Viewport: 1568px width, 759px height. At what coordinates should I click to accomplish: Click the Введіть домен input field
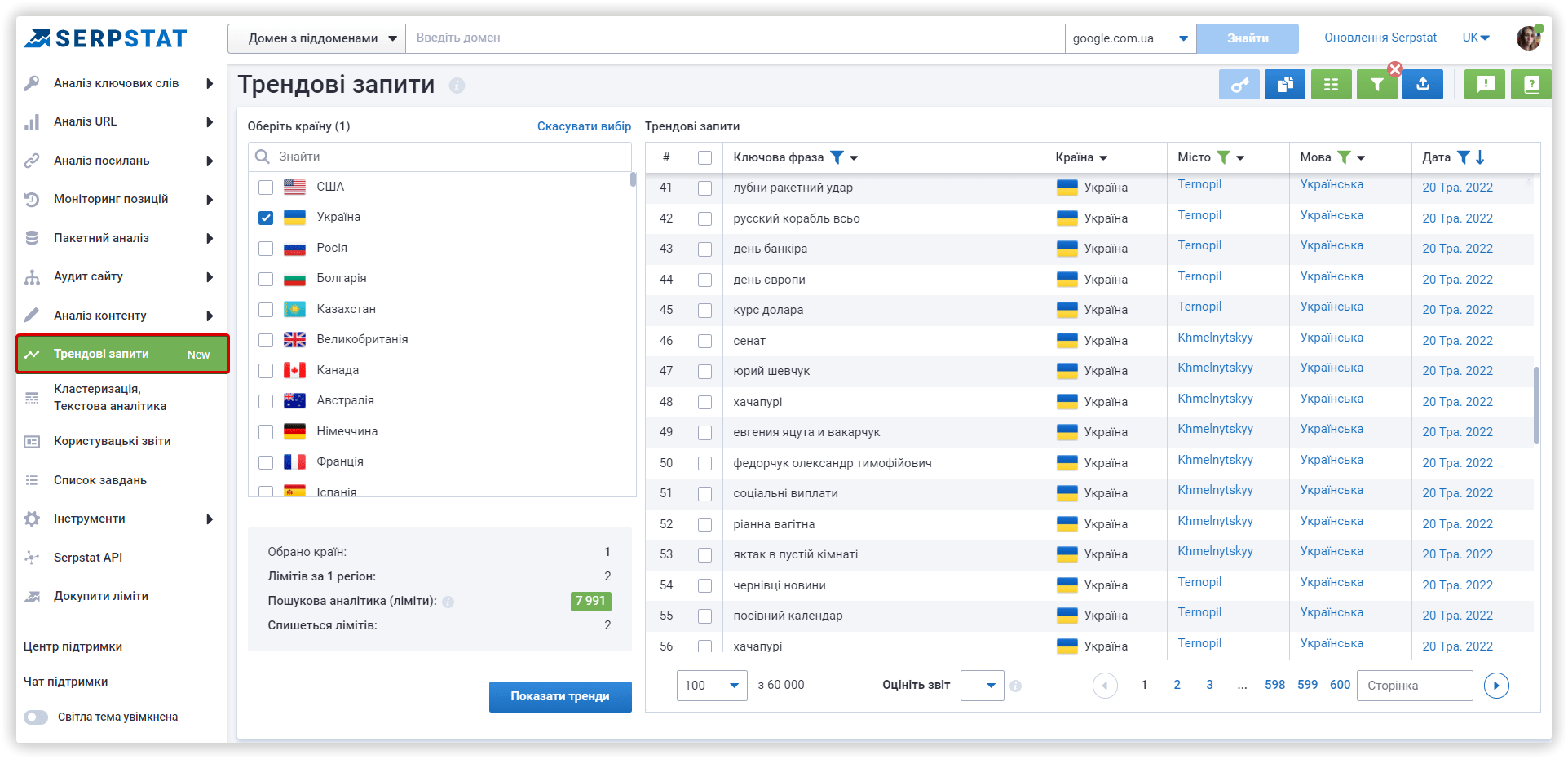pyautogui.click(x=735, y=38)
